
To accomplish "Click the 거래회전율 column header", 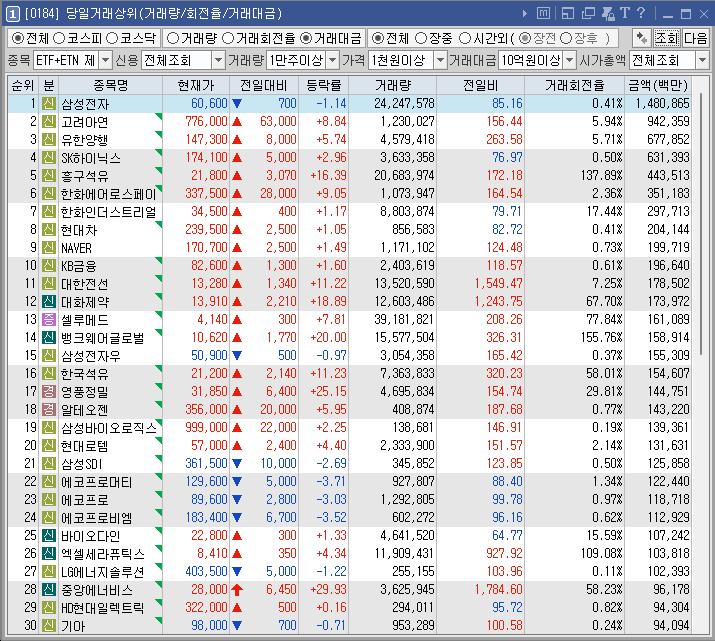I will pos(575,85).
